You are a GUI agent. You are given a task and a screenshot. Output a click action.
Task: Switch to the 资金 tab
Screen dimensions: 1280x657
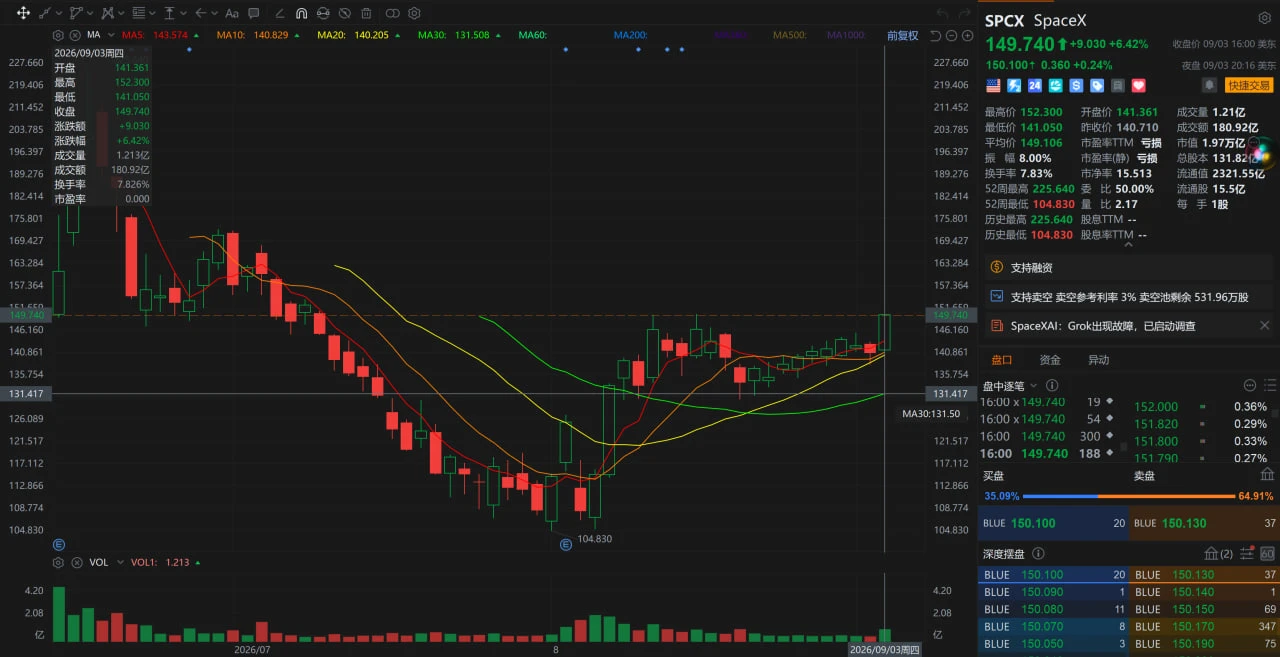point(1050,360)
